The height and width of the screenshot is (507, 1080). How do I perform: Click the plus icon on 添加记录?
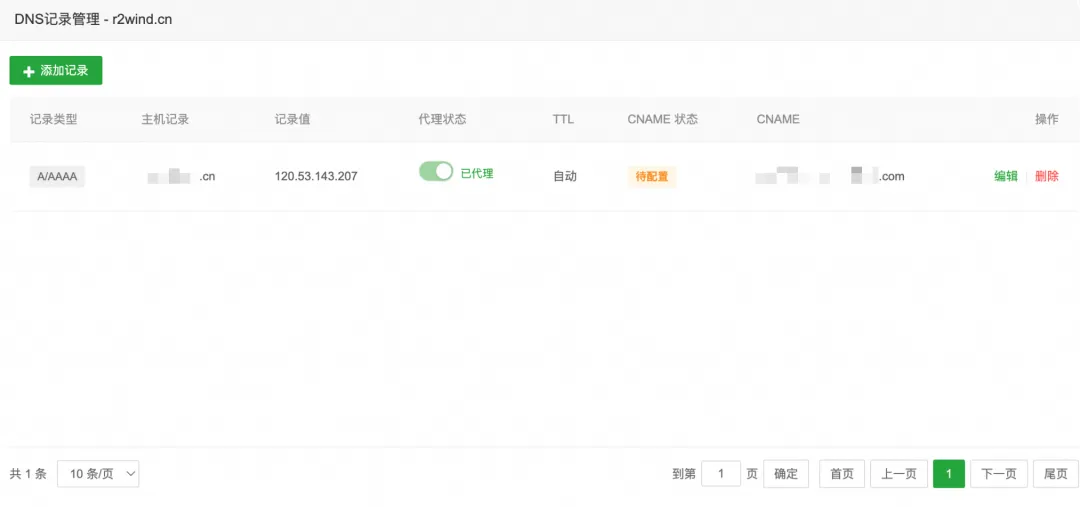(29, 71)
